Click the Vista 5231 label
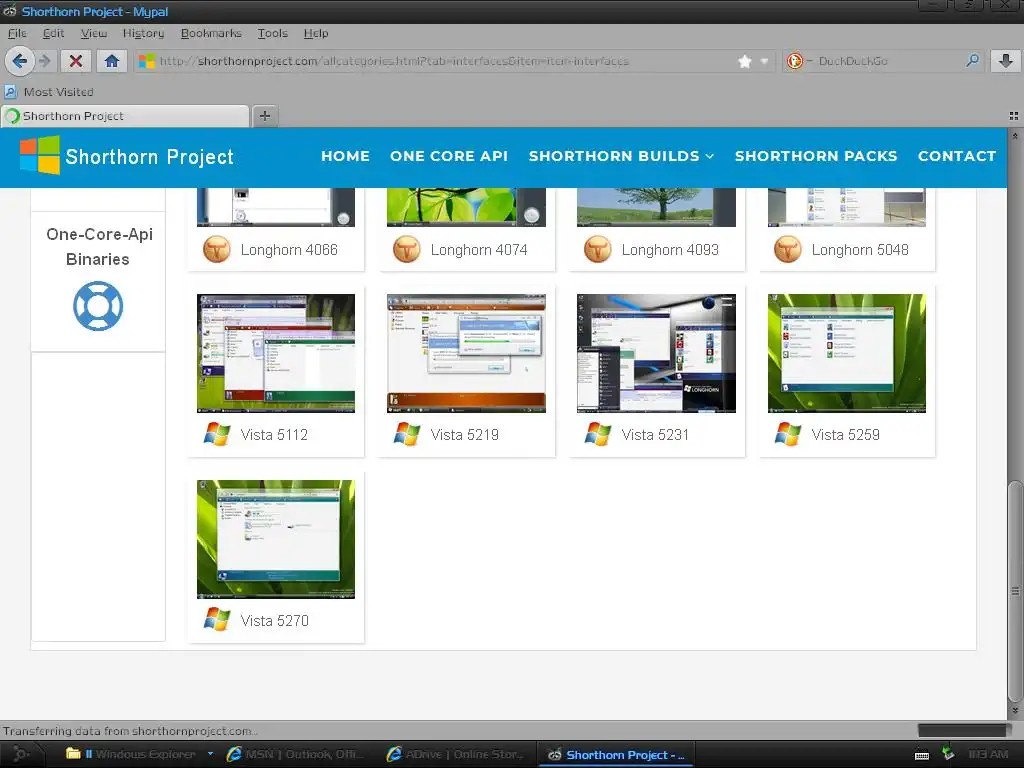 tap(655, 434)
